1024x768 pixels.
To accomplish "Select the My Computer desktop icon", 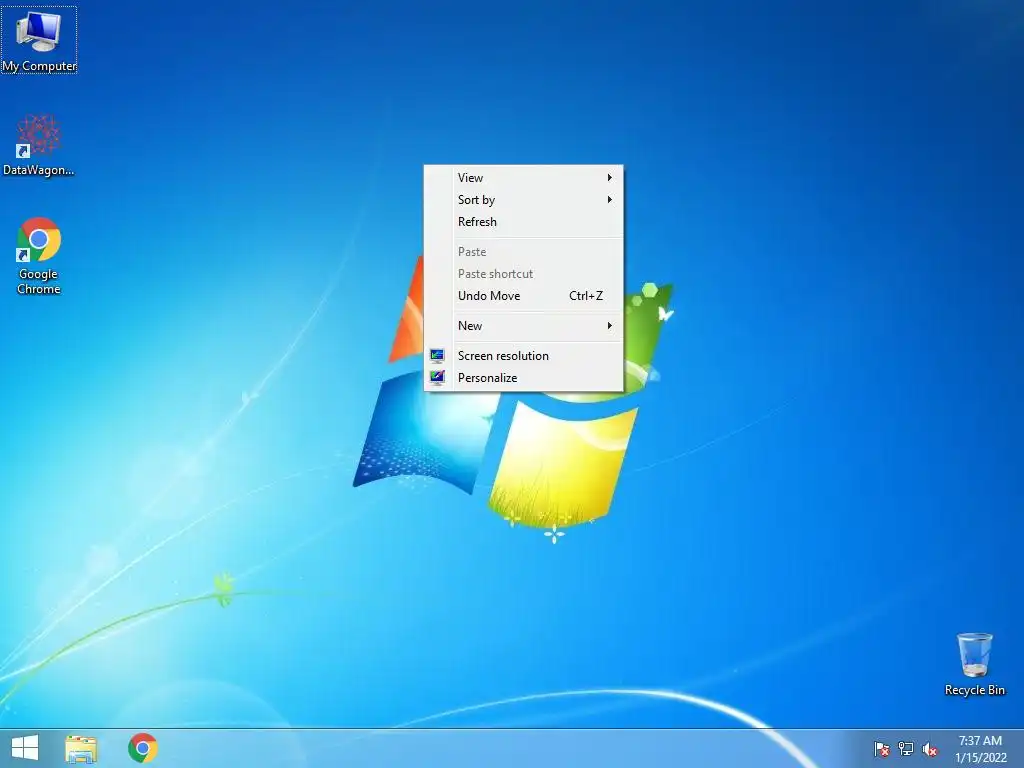I will pos(39,40).
